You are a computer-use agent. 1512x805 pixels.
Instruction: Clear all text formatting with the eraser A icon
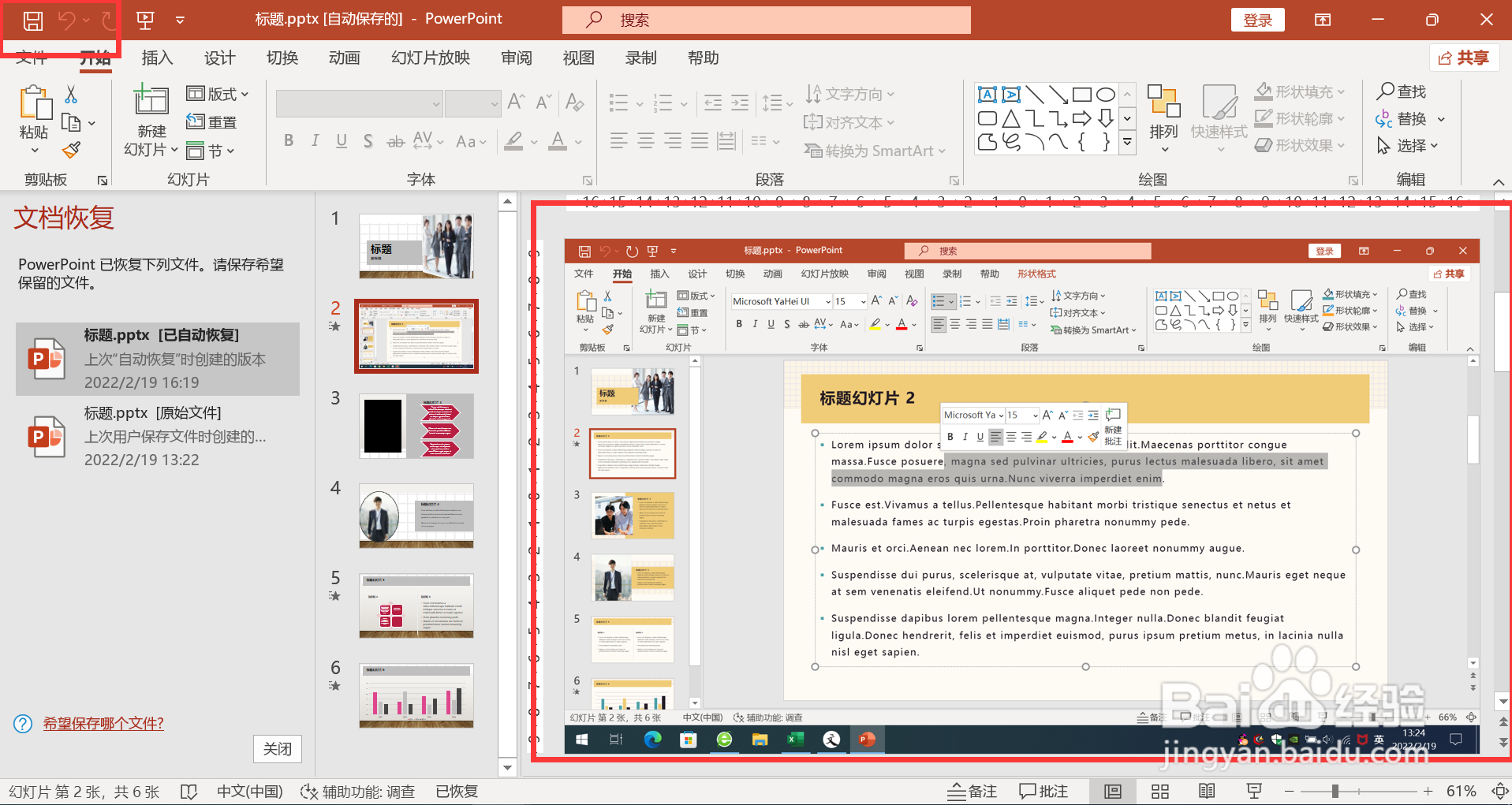[575, 102]
